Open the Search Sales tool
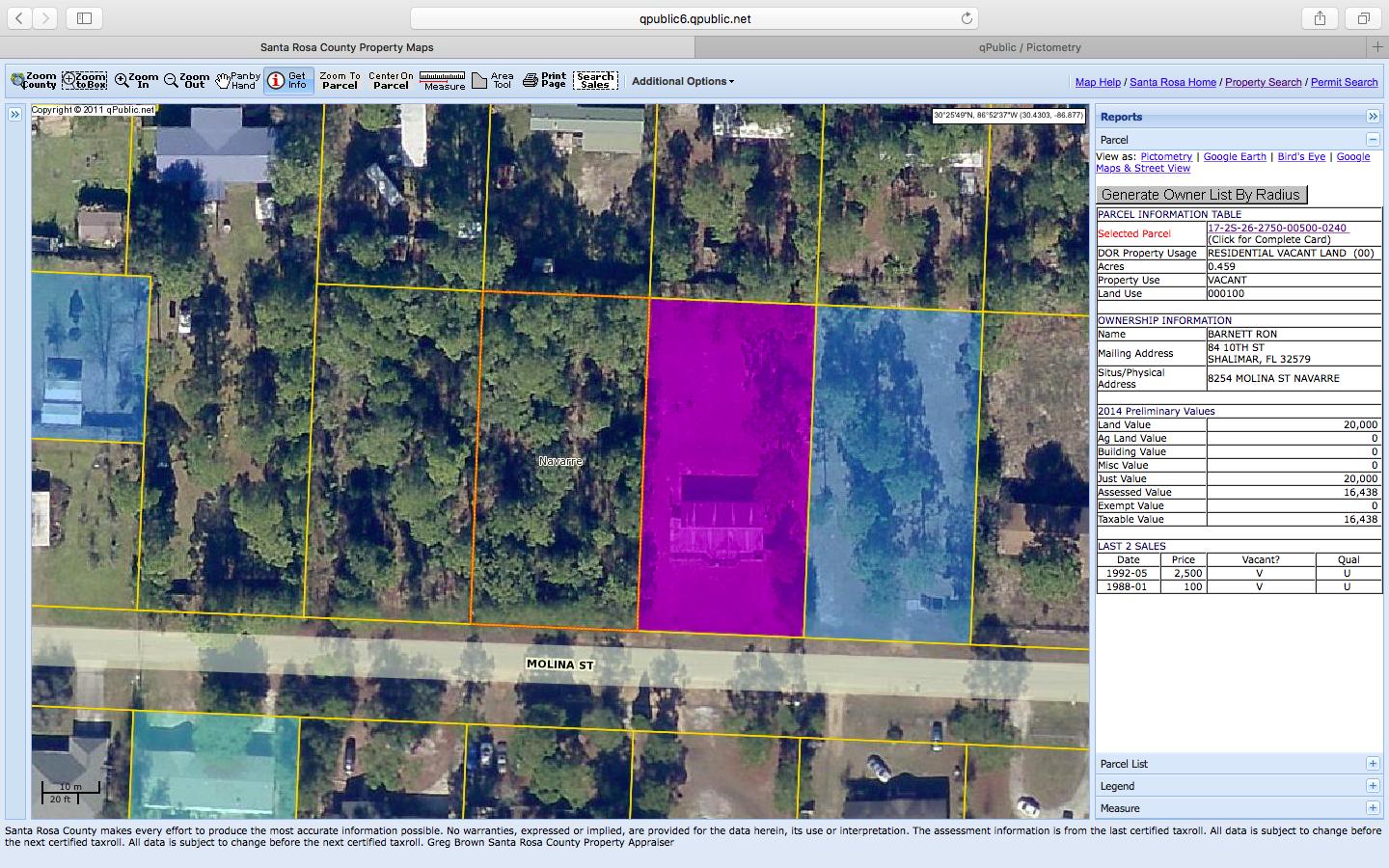This screenshot has height=868, width=1389. point(595,81)
